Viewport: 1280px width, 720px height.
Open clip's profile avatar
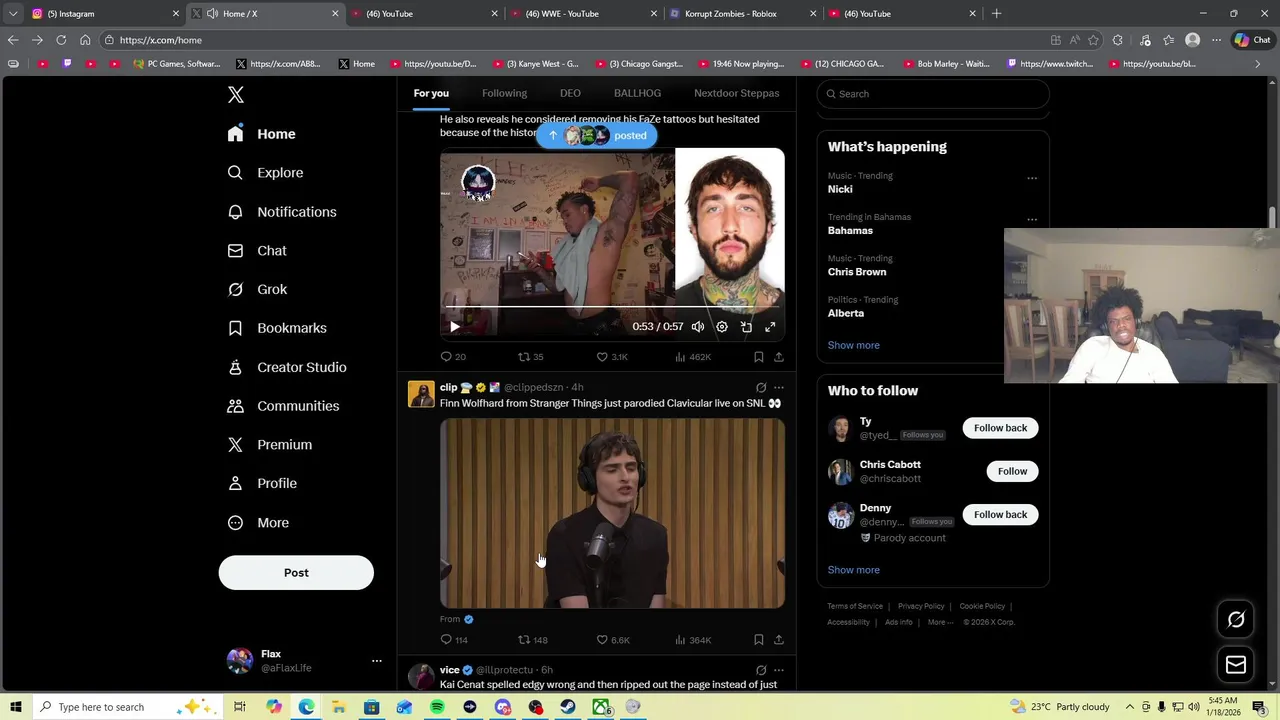click(421, 394)
